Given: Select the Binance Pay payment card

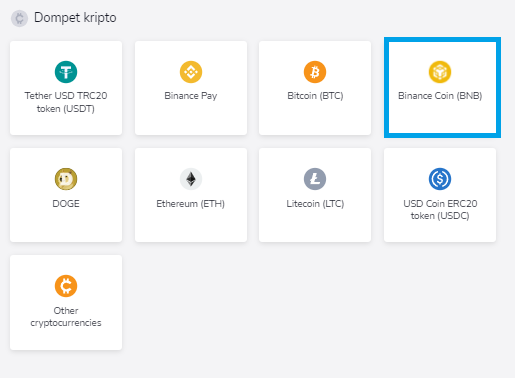Looking at the screenshot, I should click(191, 88).
